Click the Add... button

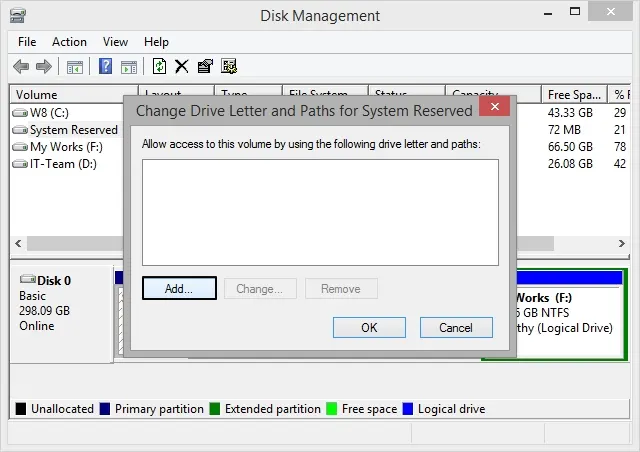[179, 288]
